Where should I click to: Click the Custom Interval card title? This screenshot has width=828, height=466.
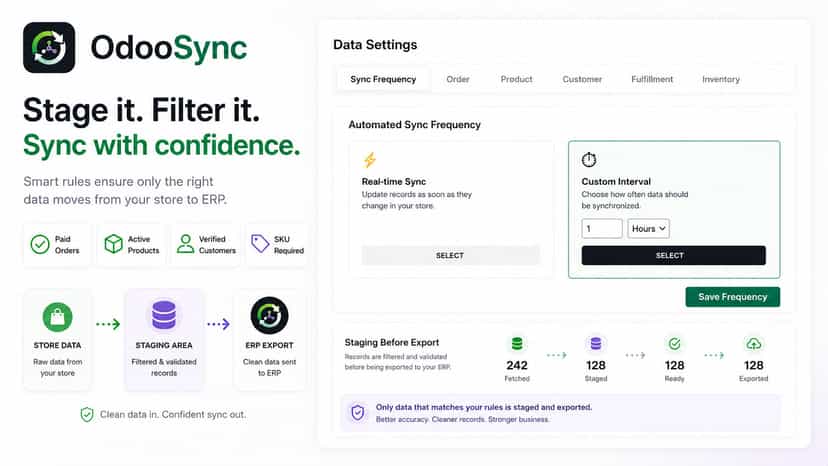pyautogui.click(x=616, y=181)
